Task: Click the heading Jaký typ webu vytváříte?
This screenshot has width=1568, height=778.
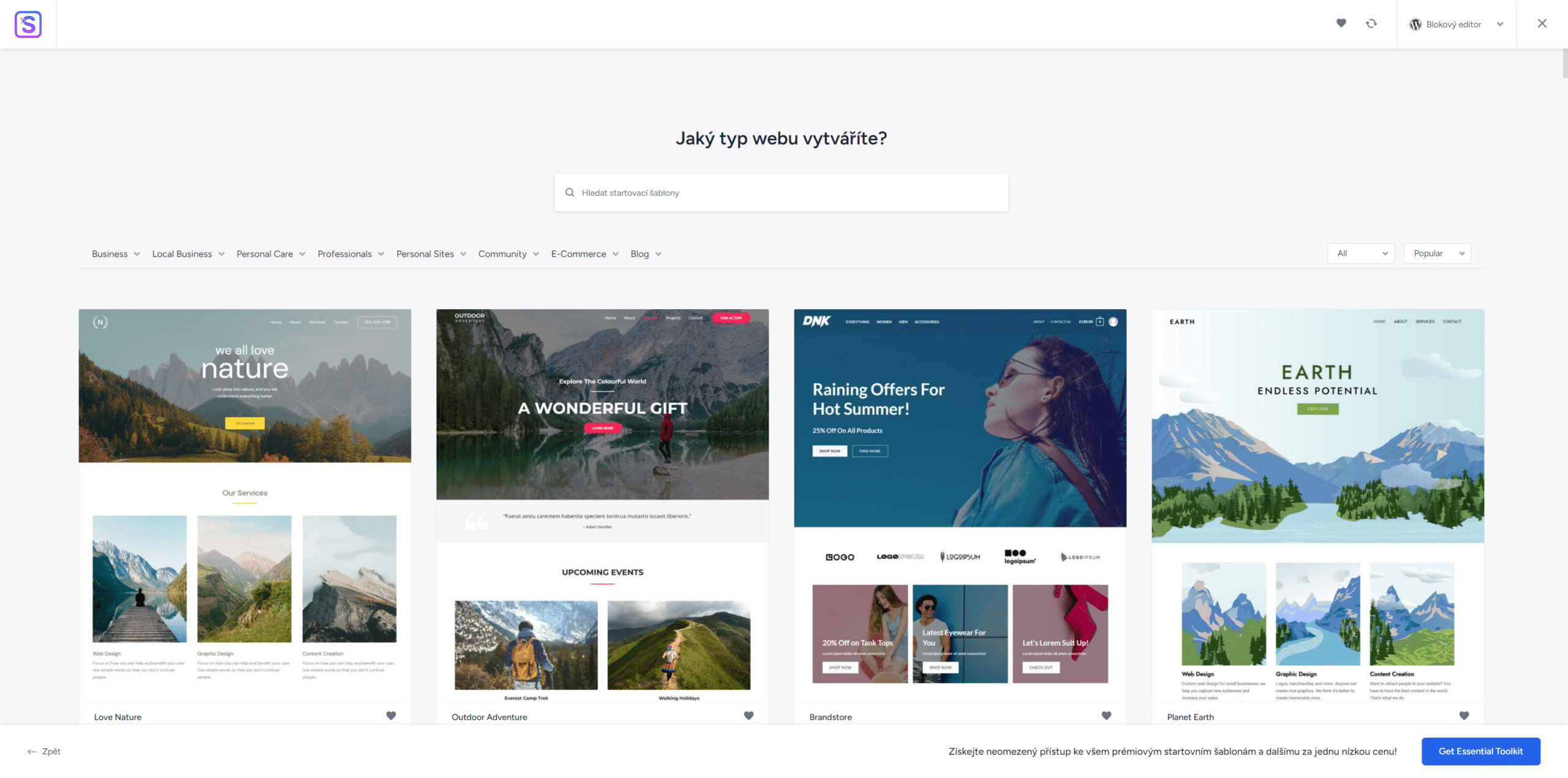Action: tap(782, 138)
